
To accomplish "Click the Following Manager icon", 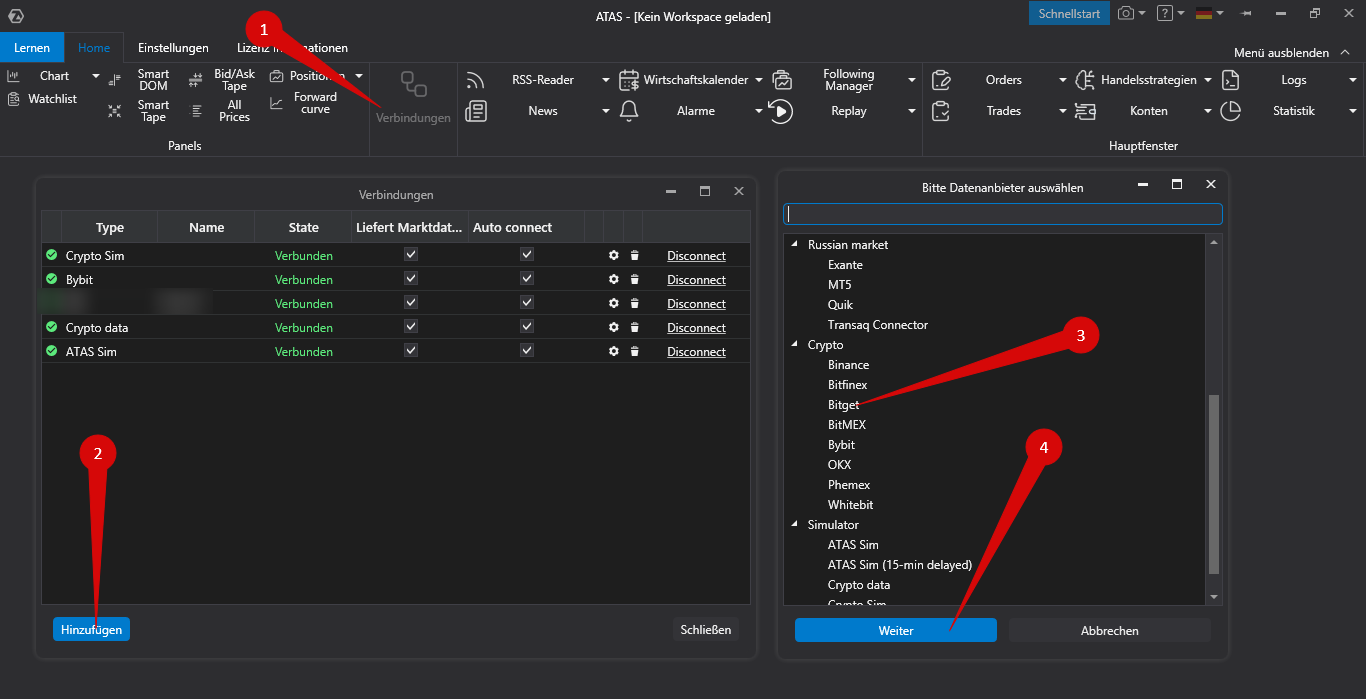I will [781, 80].
